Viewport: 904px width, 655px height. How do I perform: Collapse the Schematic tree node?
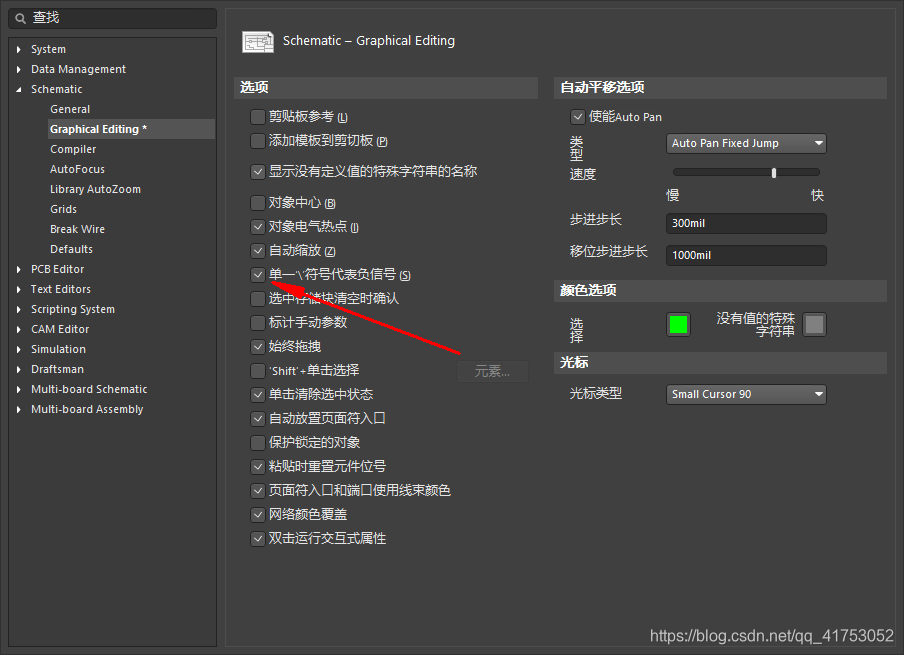tap(19, 89)
